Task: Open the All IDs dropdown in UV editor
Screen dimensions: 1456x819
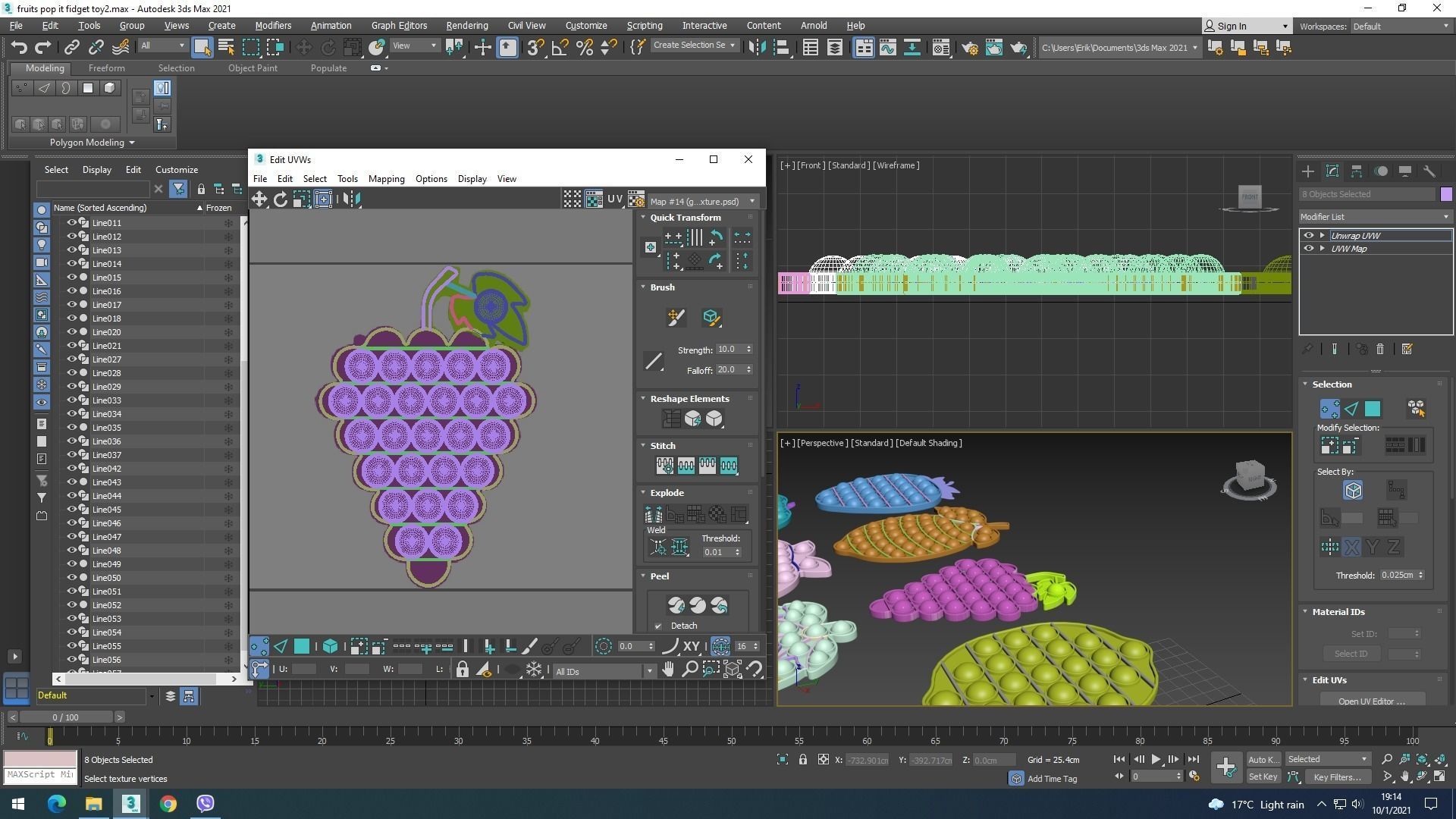Action: (604, 672)
